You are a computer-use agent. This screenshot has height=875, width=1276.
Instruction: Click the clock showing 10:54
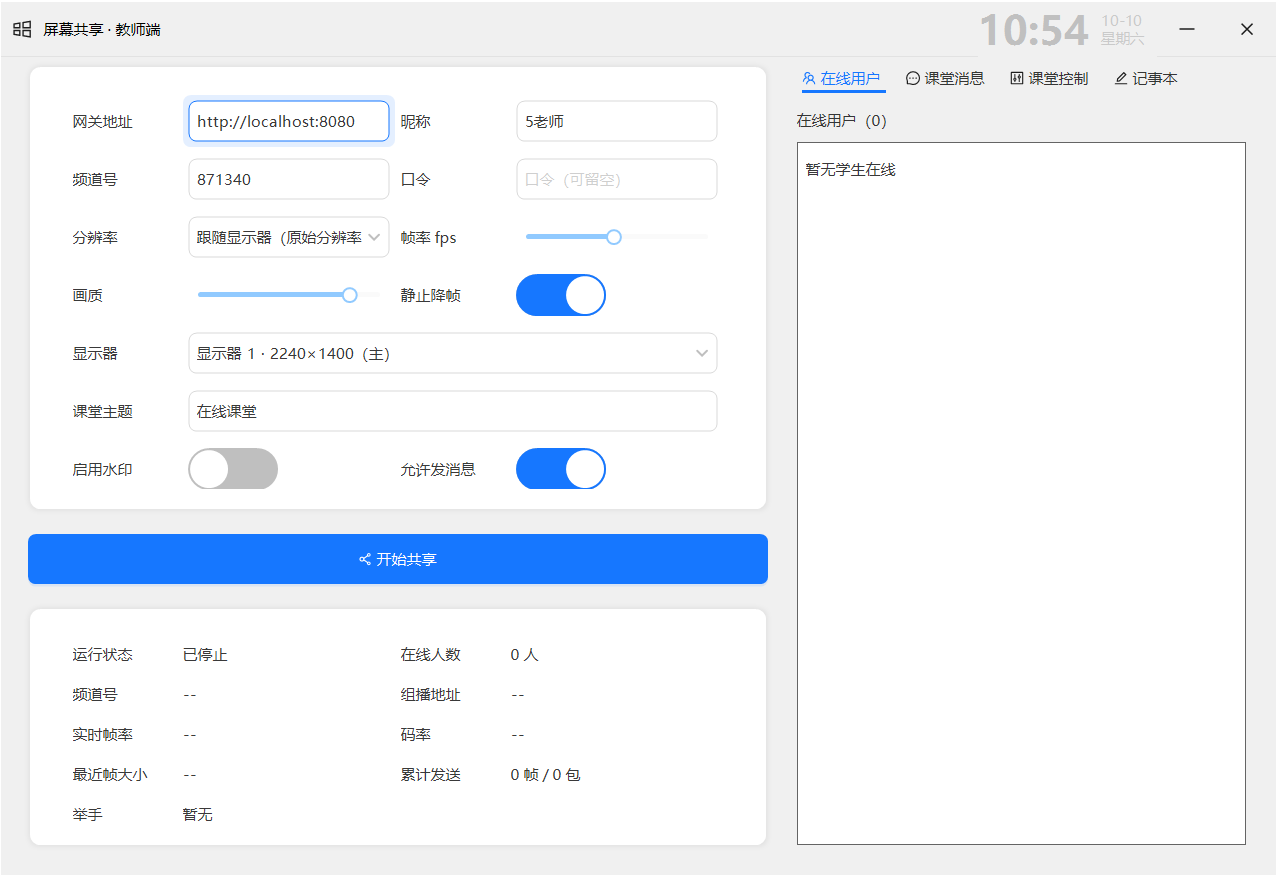1033,31
